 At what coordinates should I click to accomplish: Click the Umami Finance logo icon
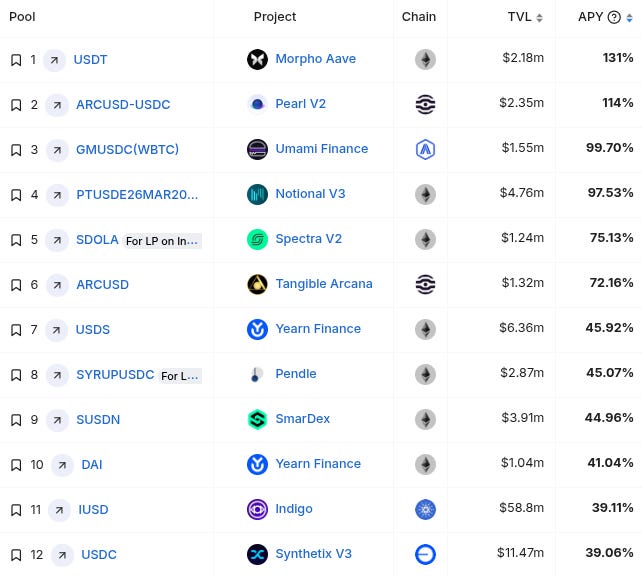click(258, 149)
